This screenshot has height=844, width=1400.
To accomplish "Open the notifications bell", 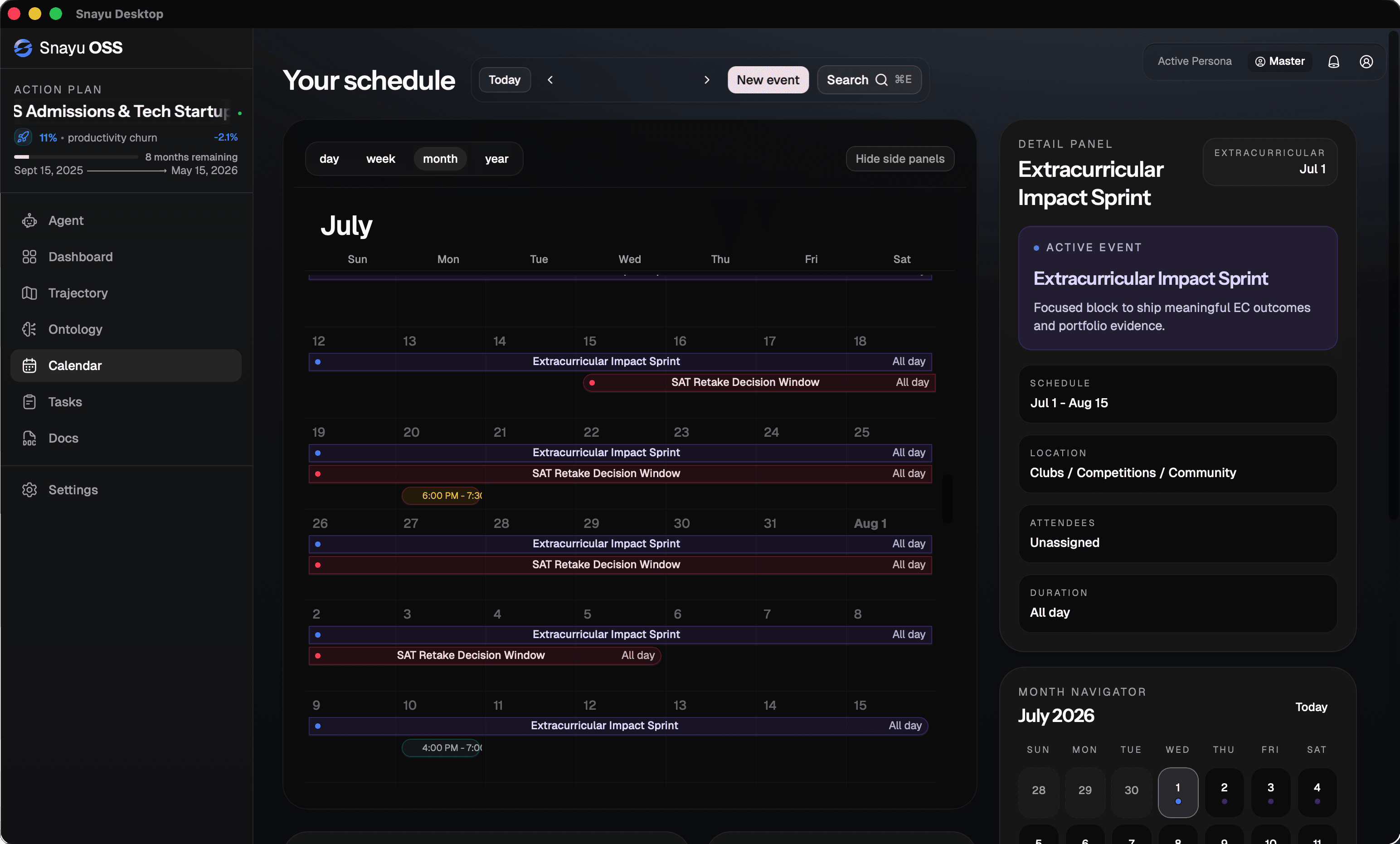I will [1333, 61].
